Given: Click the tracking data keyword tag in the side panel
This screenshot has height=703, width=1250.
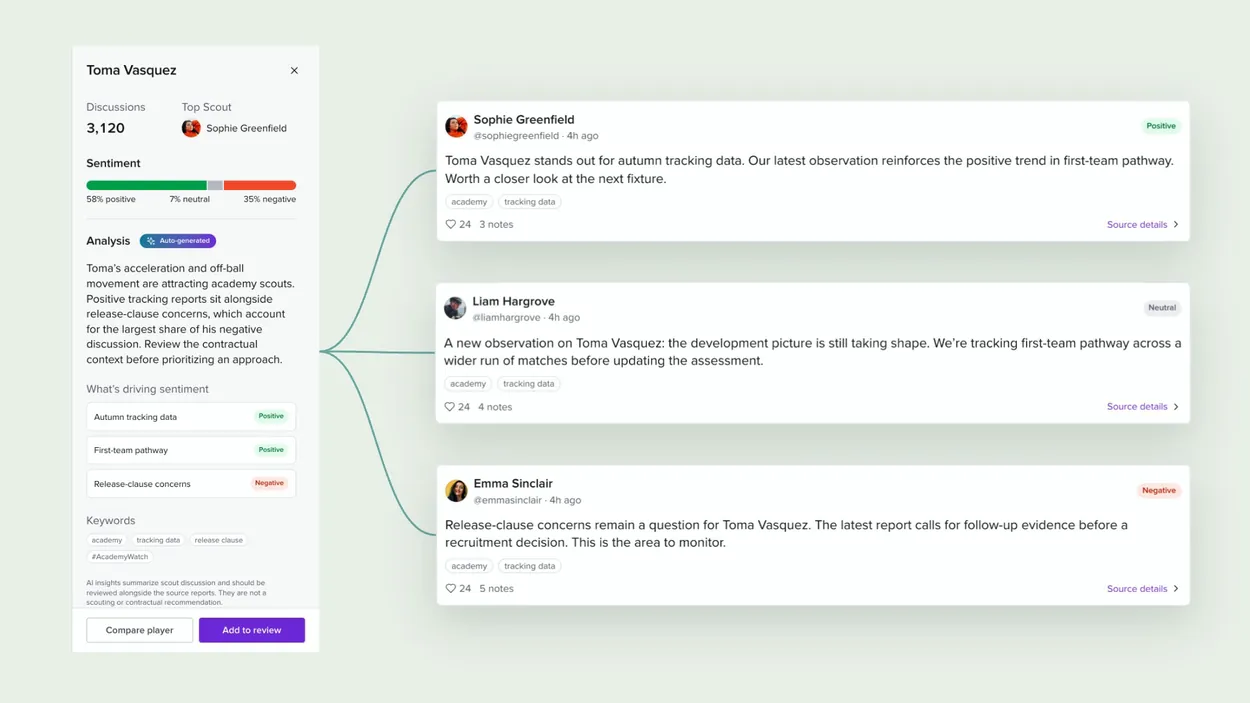Looking at the screenshot, I should pos(158,540).
